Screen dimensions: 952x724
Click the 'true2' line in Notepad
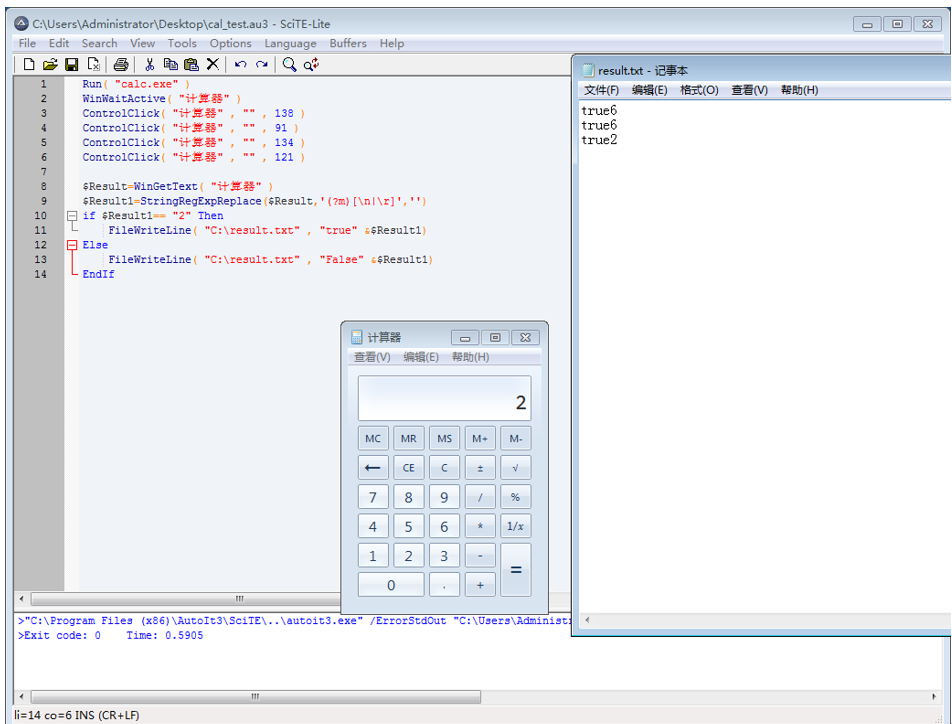(x=599, y=140)
